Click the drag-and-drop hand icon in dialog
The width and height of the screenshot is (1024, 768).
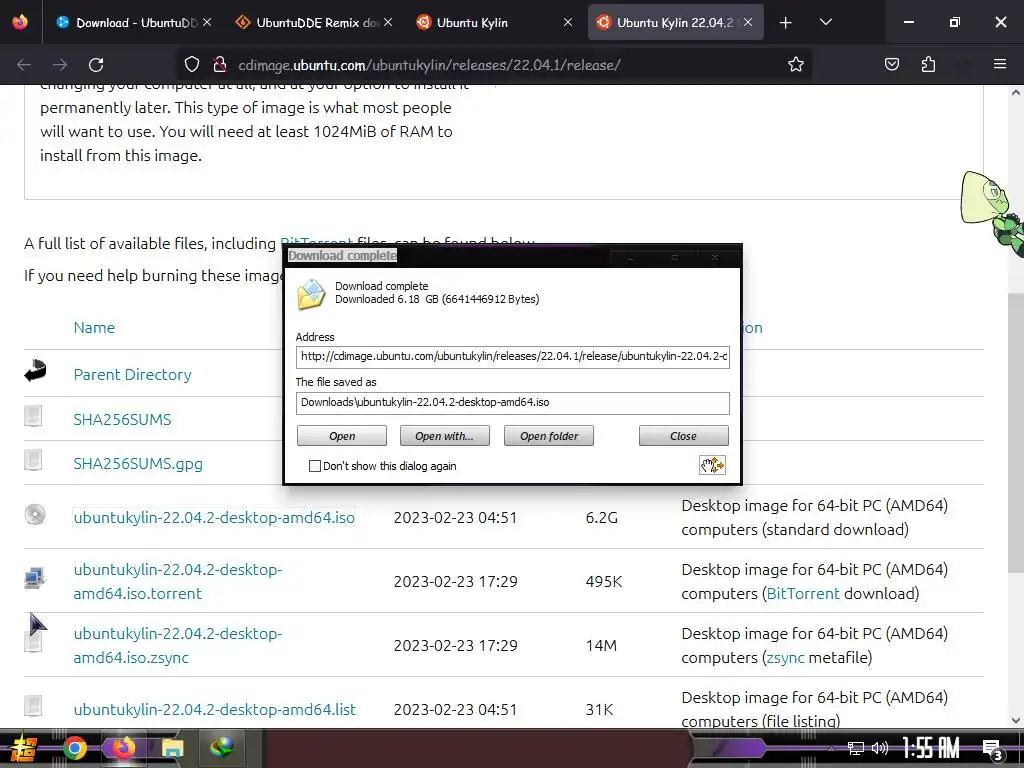[712, 465]
